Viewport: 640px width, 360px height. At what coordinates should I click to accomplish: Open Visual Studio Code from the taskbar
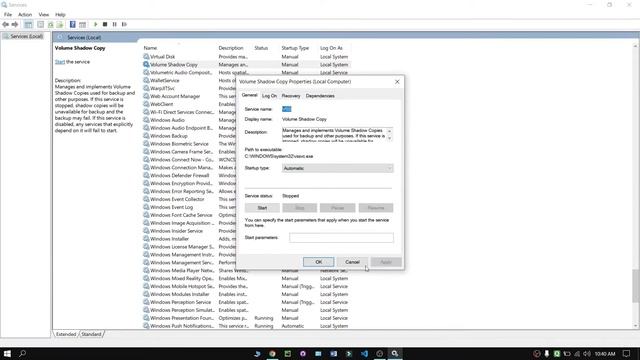pyautogui.click(x=364, y=353)
